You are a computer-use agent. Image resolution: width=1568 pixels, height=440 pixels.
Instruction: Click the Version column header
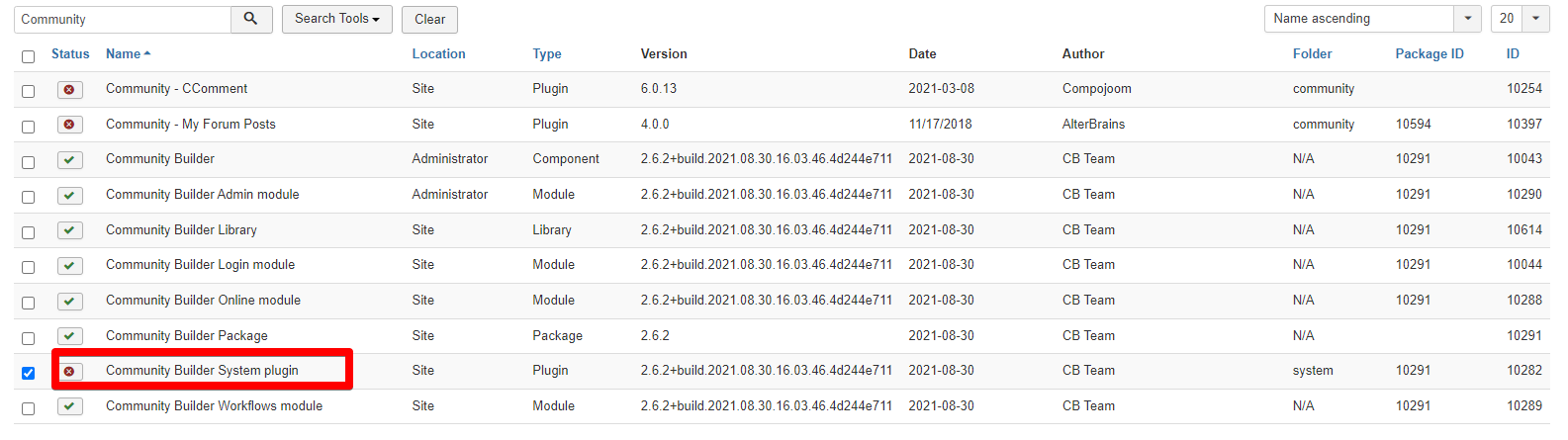664,53
